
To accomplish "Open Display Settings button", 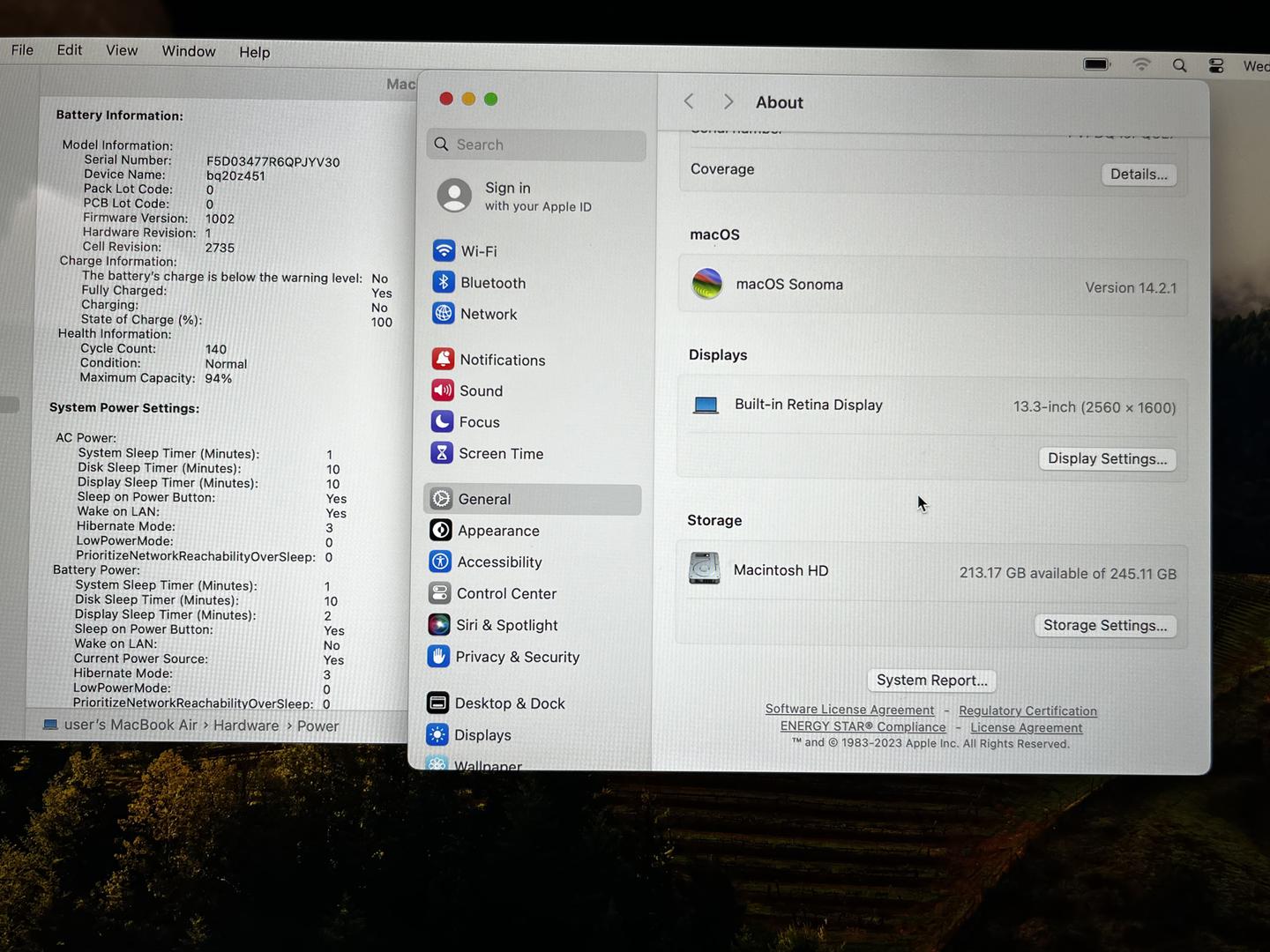I will [x=1107, y=458].
